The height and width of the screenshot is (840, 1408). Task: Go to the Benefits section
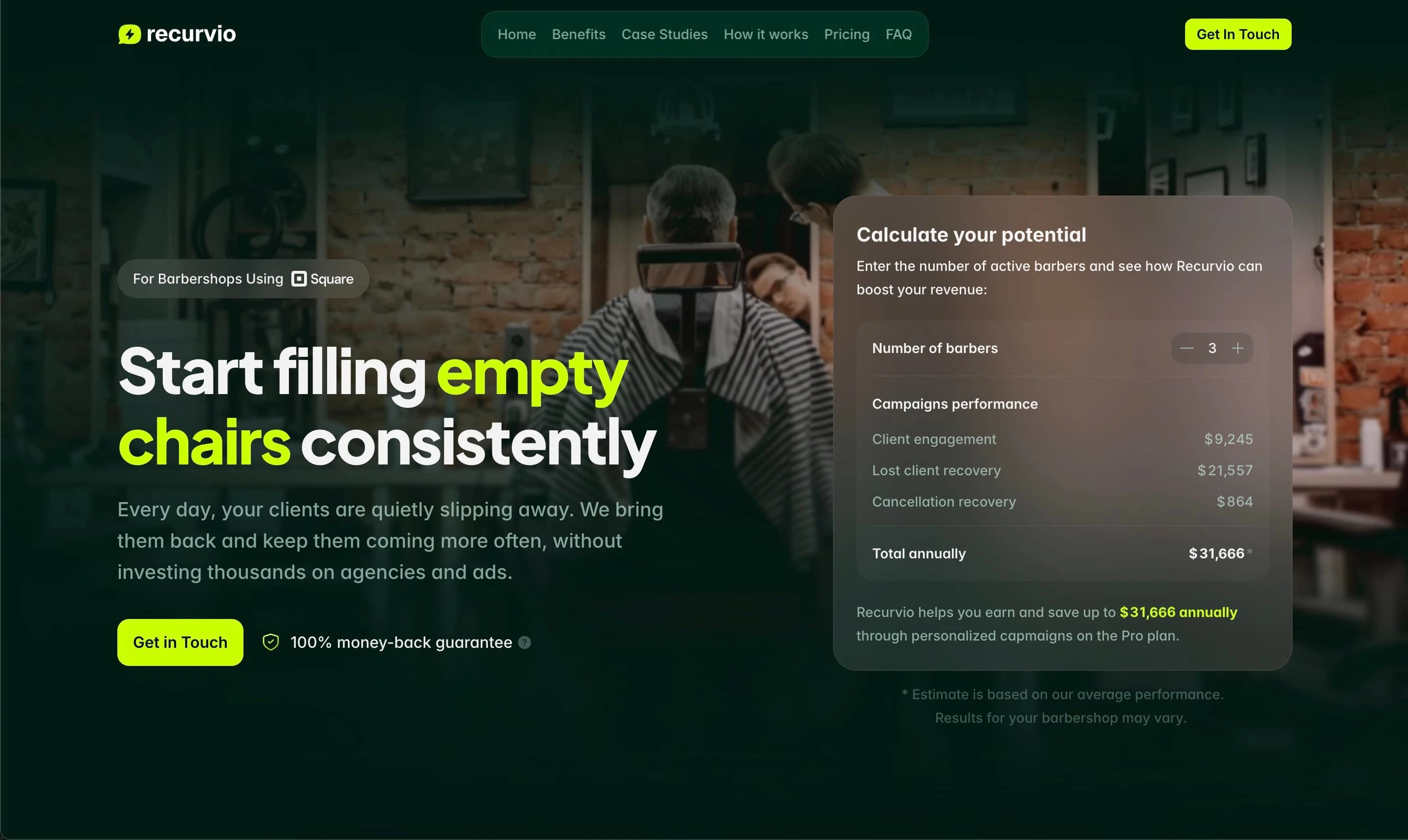pos(578,35)
